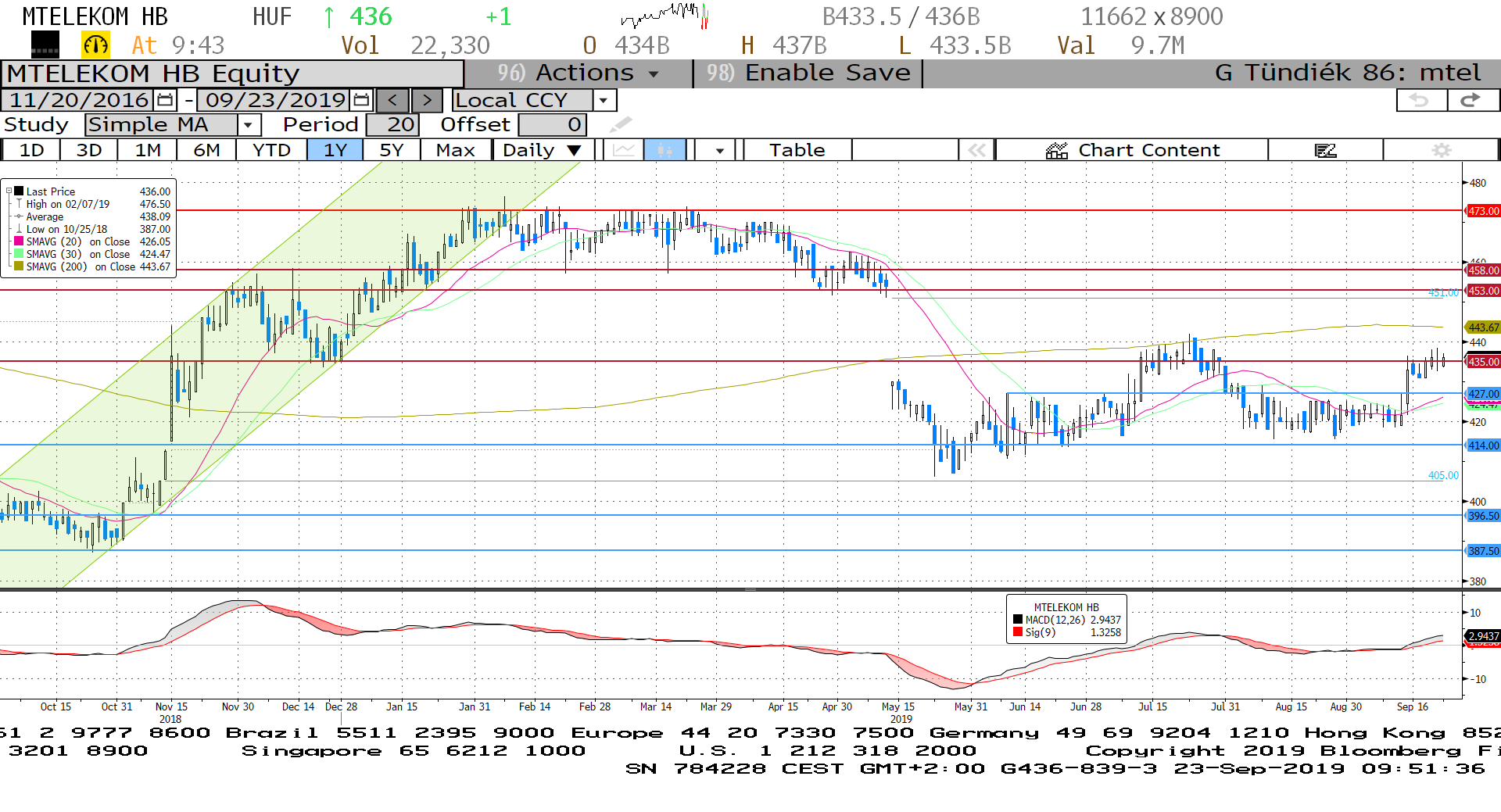Switch to line chart type

624,150
